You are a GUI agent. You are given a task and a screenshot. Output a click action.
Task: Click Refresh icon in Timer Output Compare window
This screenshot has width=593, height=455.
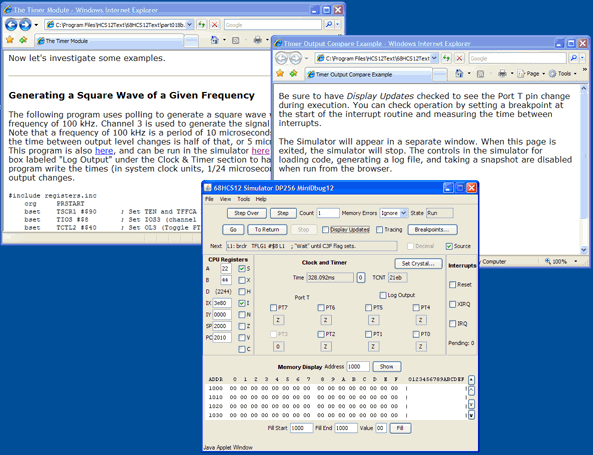coord(447,58)
